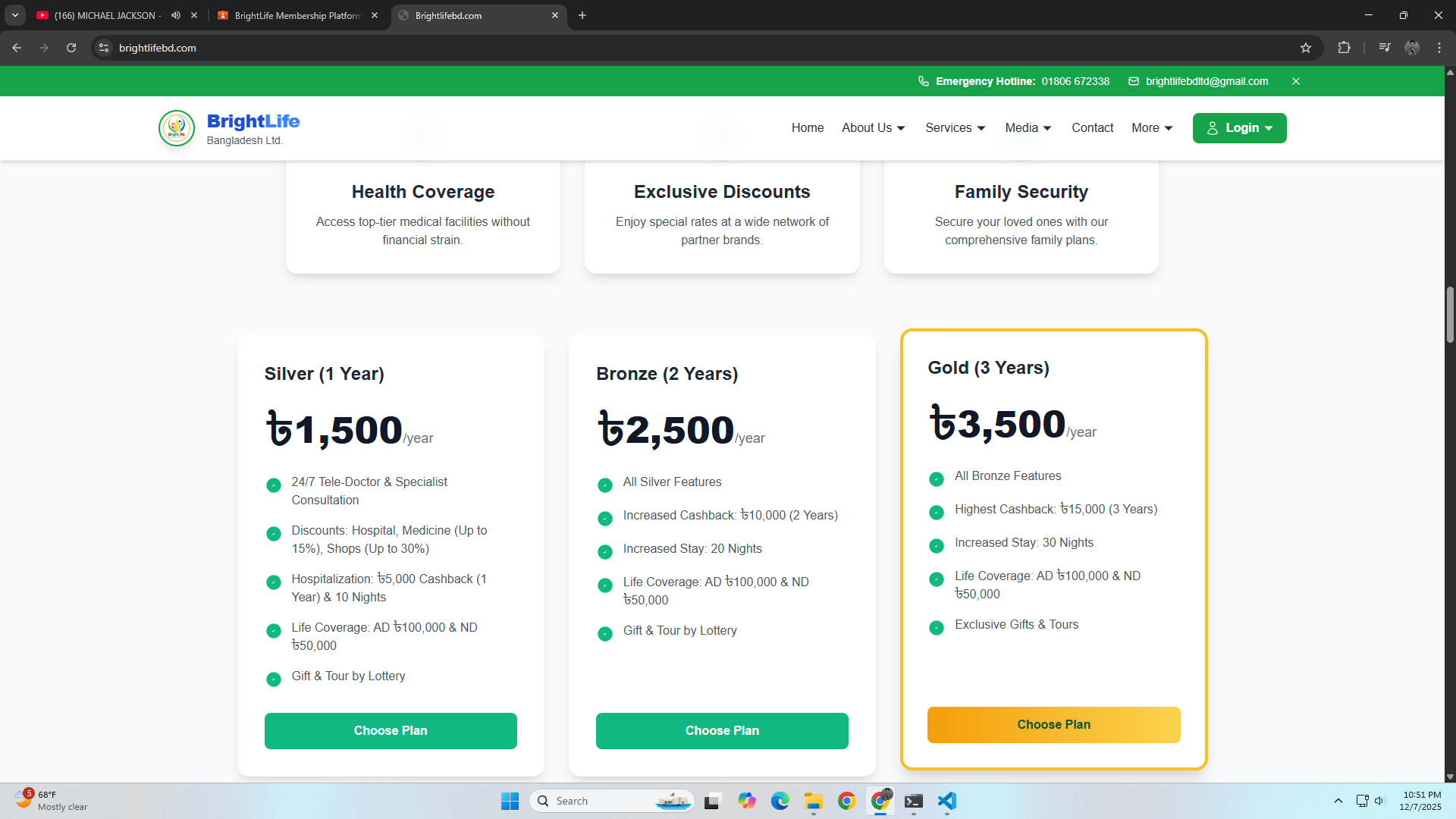This screenshot has width=1456, height=819.
Task: Click the BrightLife circular logo
Action: (177, 128)
